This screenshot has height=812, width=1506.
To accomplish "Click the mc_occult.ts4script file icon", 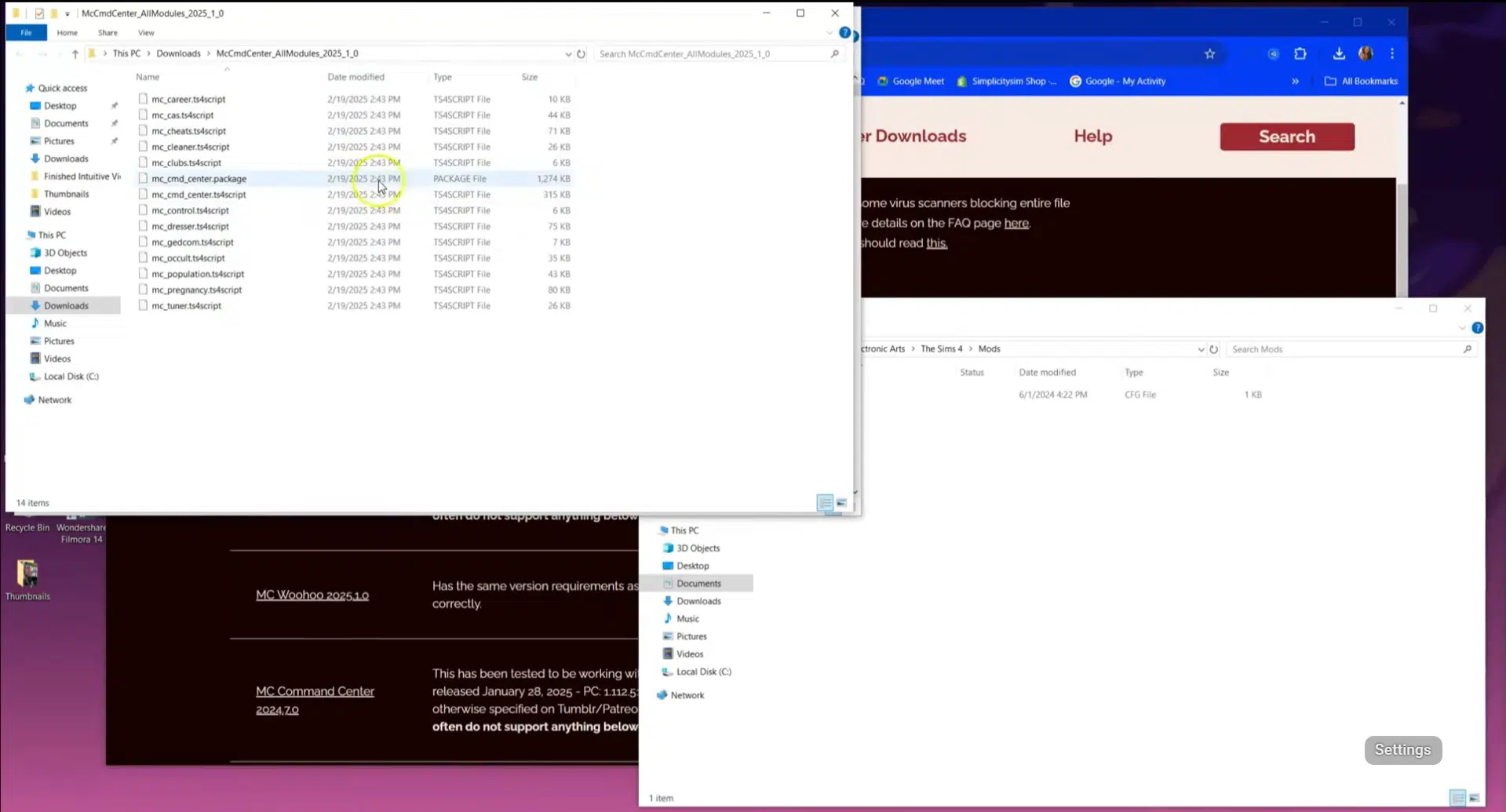I will pyautogui.click(x=143, y=257).
